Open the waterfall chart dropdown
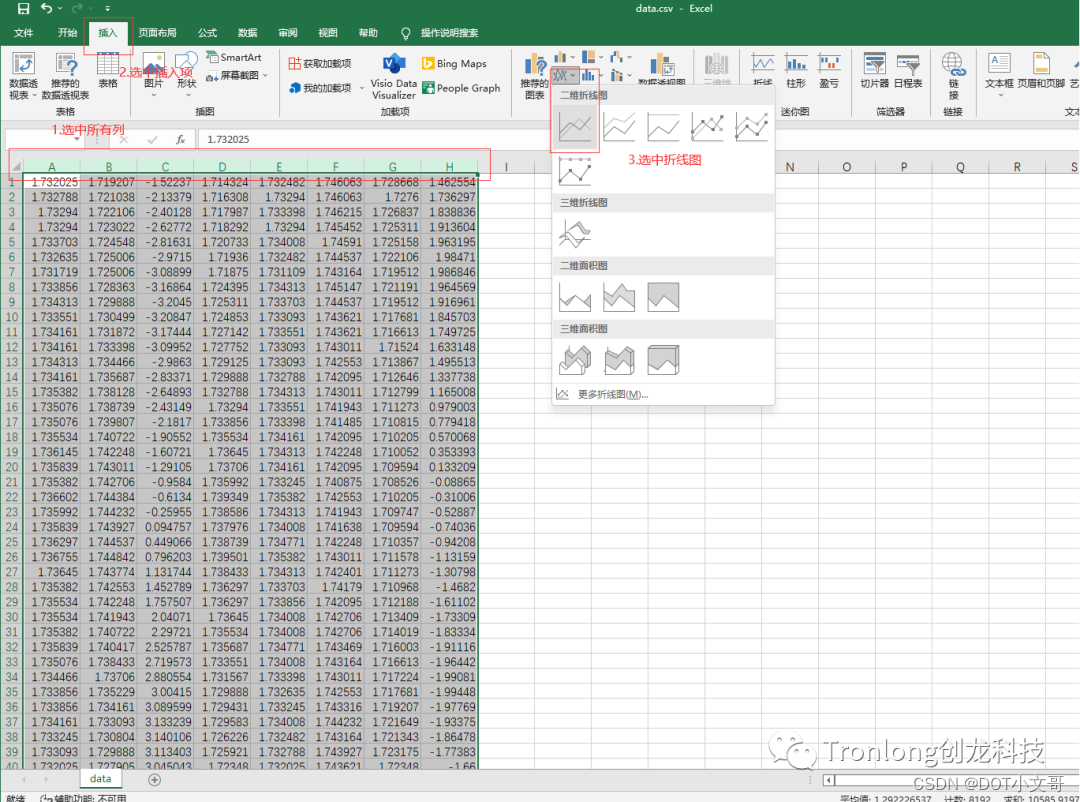1080x802 pixels. pos(621,57)
